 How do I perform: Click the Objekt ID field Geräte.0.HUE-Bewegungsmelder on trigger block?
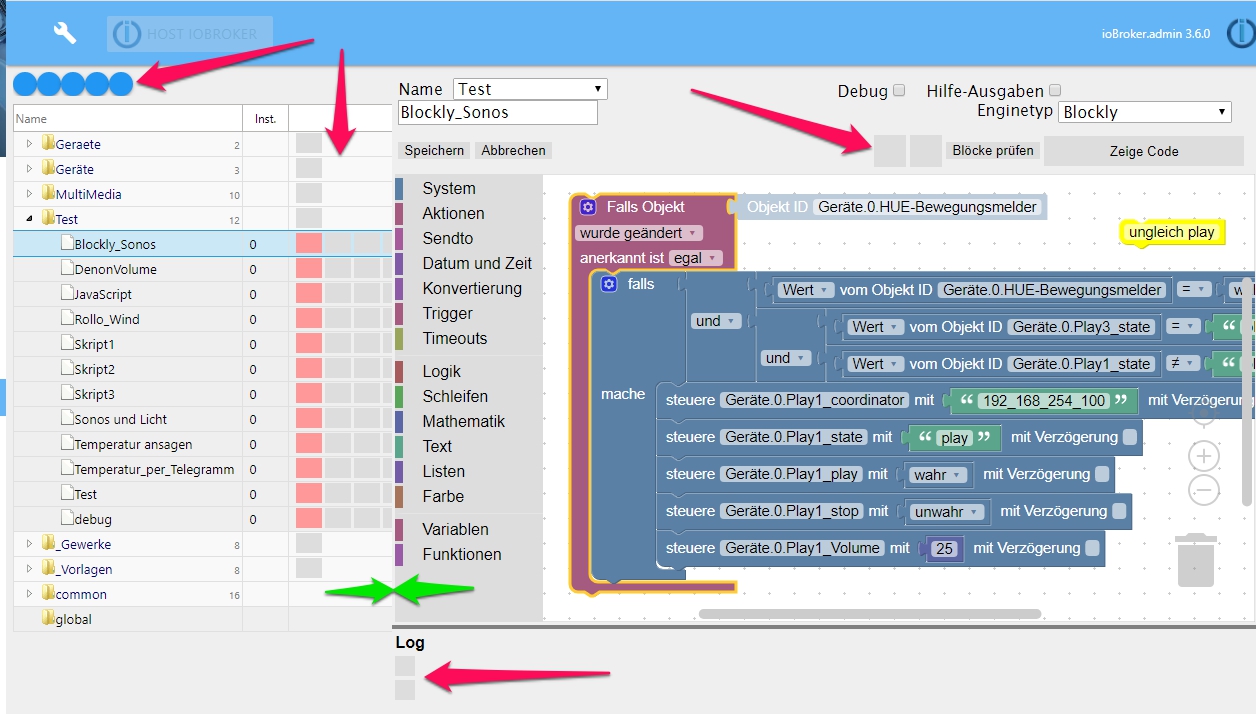point(927,207)
